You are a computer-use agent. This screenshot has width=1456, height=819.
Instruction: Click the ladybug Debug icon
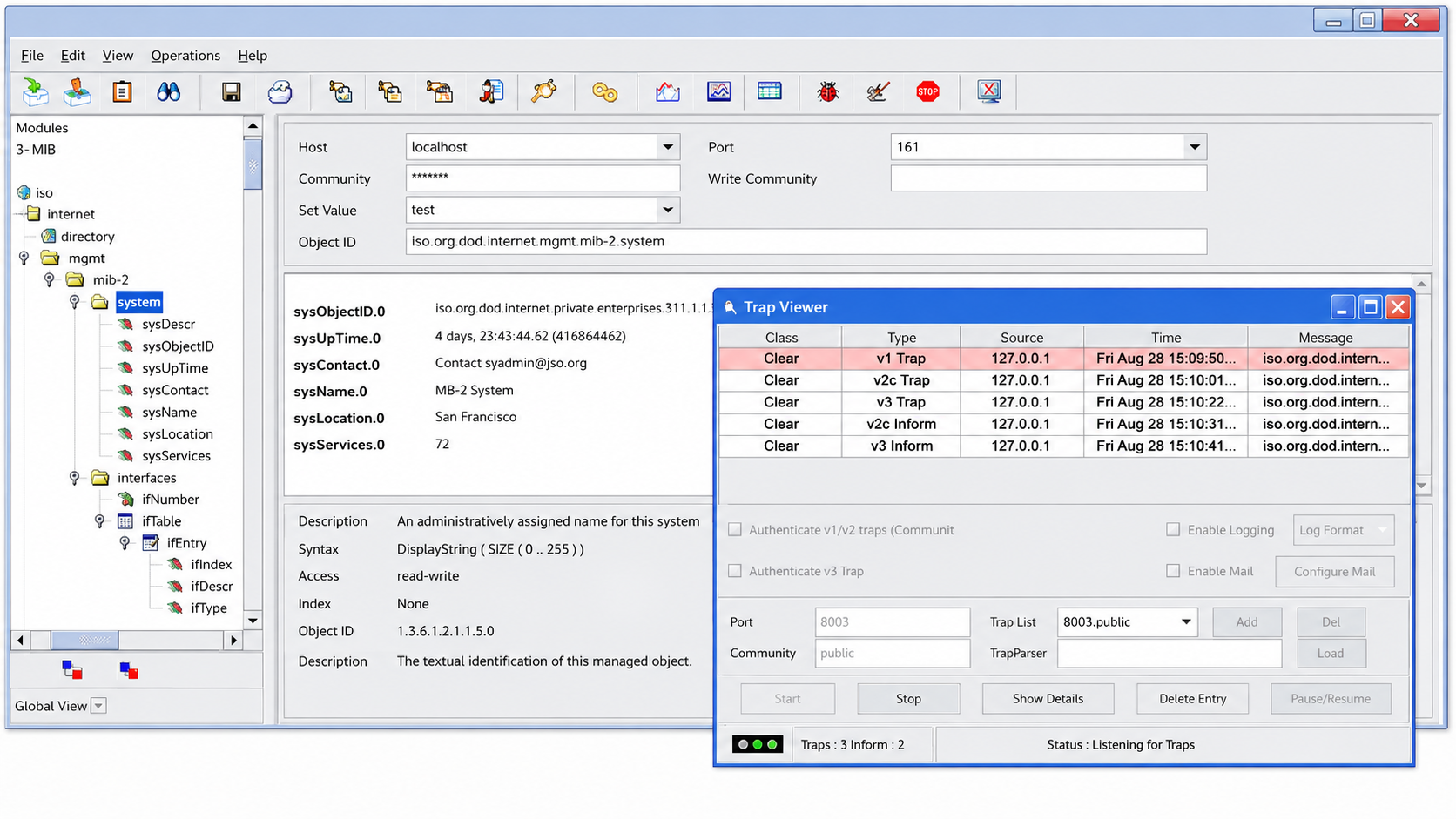pos(827,91)
